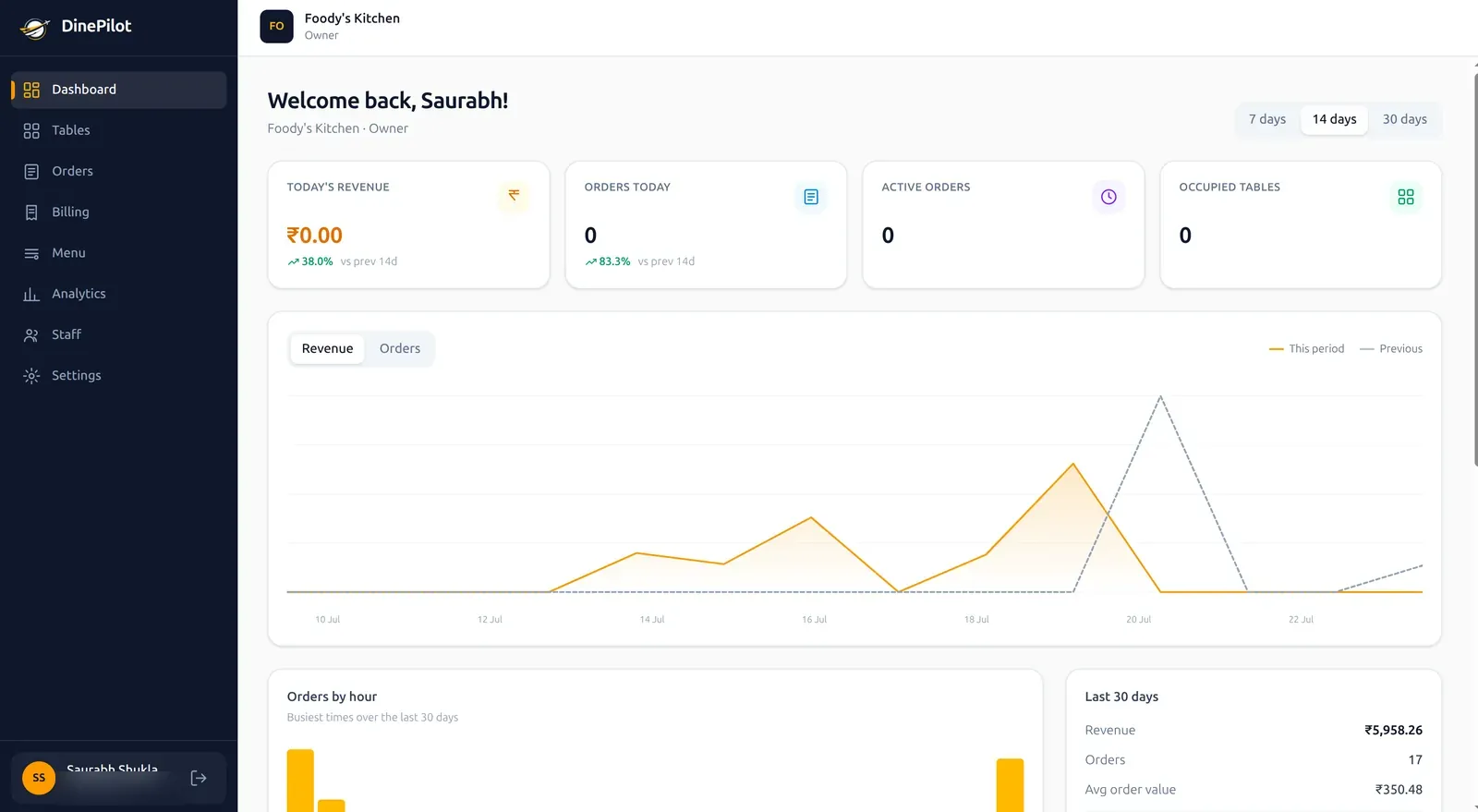Click the clock icon on Active Orders card
Viewport: 1478px width, 812px height.
pos(1108,197)
